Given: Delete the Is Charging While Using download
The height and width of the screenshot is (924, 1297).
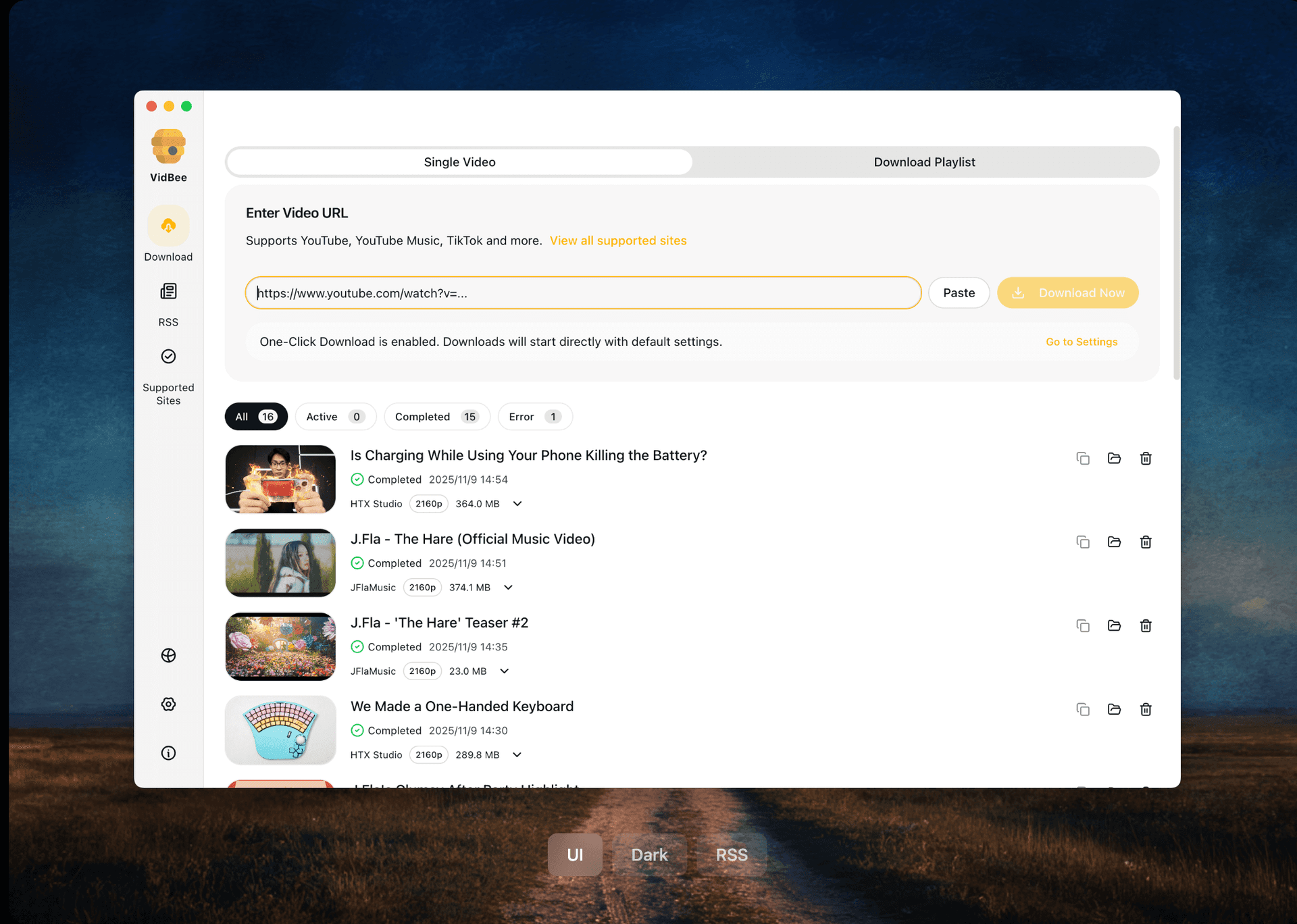Looking at the screenshot, I should (x=1146, y=458).
